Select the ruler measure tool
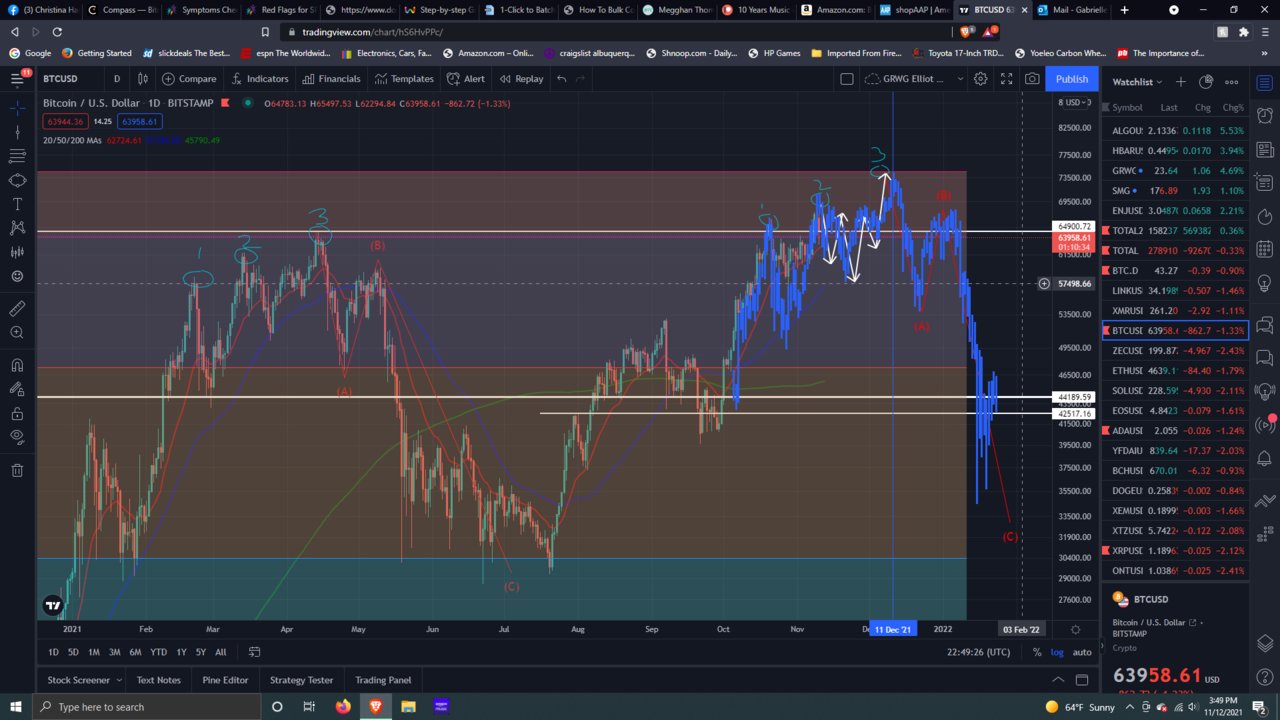The image size is (1280, 720). pyautogui.click(x=17, y=308)
